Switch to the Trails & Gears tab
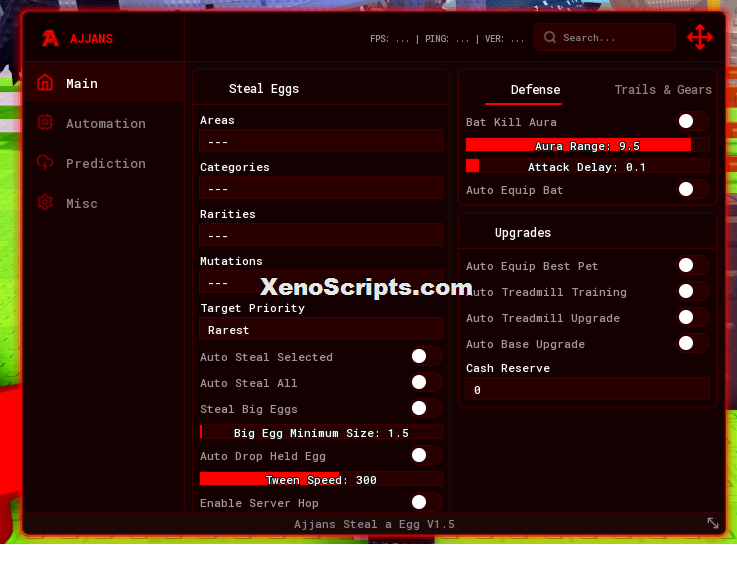The height and width of the screenshot is (574, 737). click(x=663, y=90)
